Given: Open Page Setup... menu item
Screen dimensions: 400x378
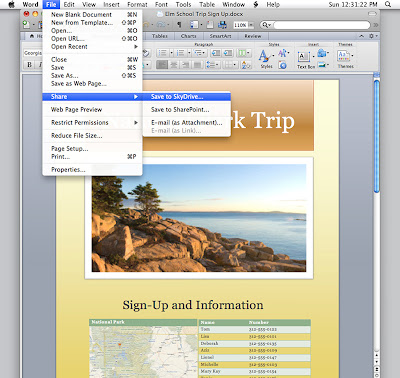Looking at the screenshot, I should tap(92, 149).
